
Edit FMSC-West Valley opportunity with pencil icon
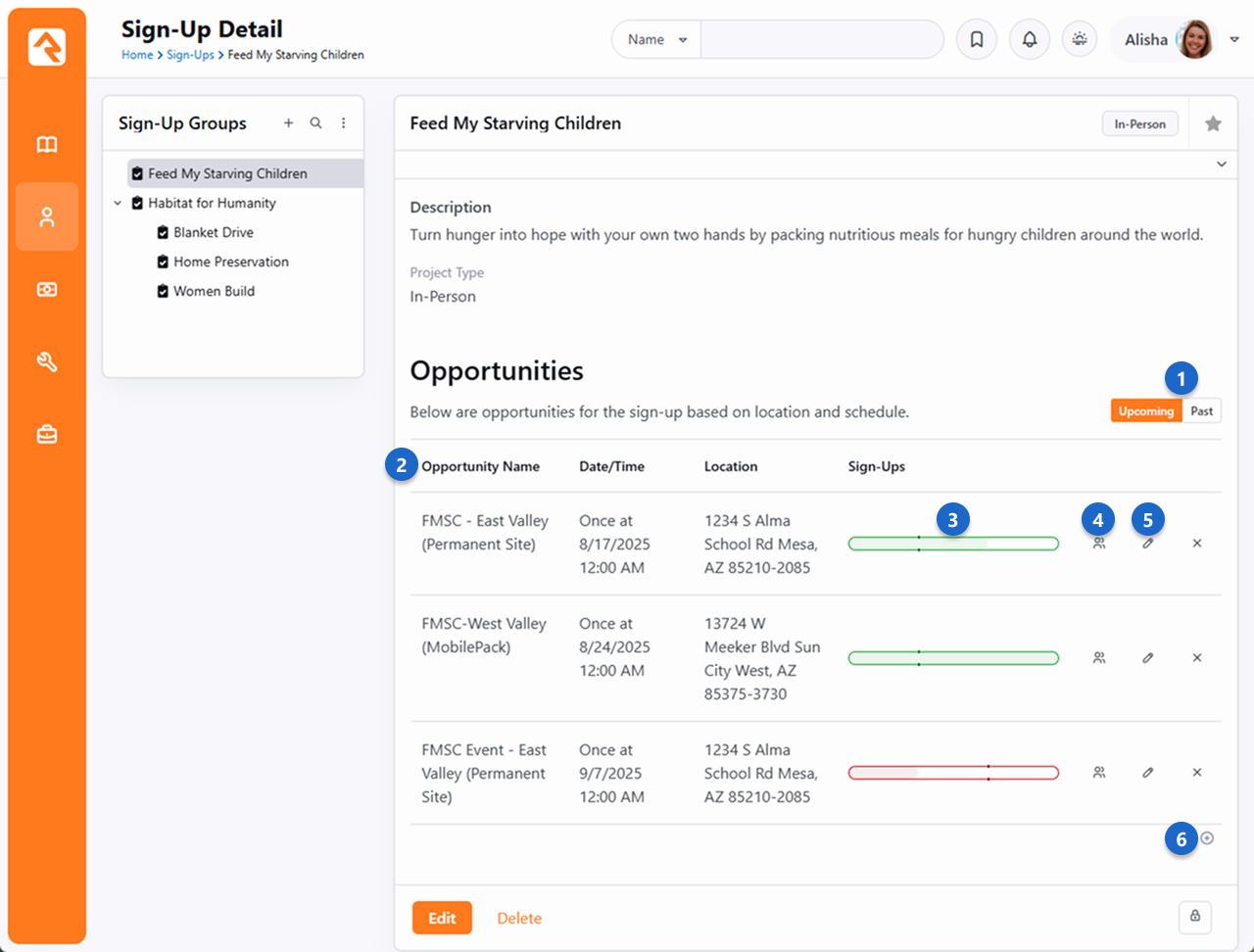(x=1147, y=658)
